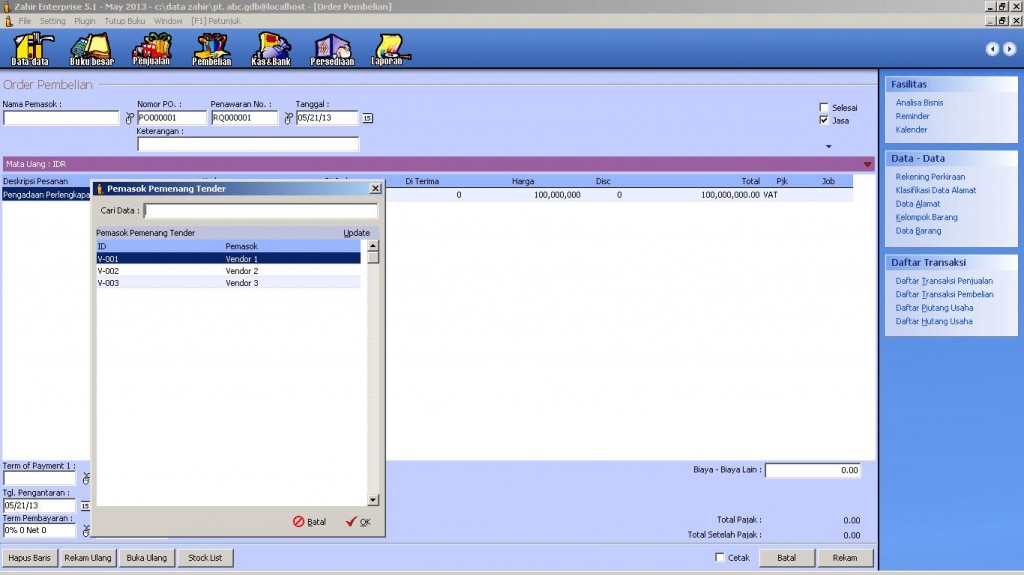
Task: Open the Data-data module icon
Action: (x=31, y=49)
